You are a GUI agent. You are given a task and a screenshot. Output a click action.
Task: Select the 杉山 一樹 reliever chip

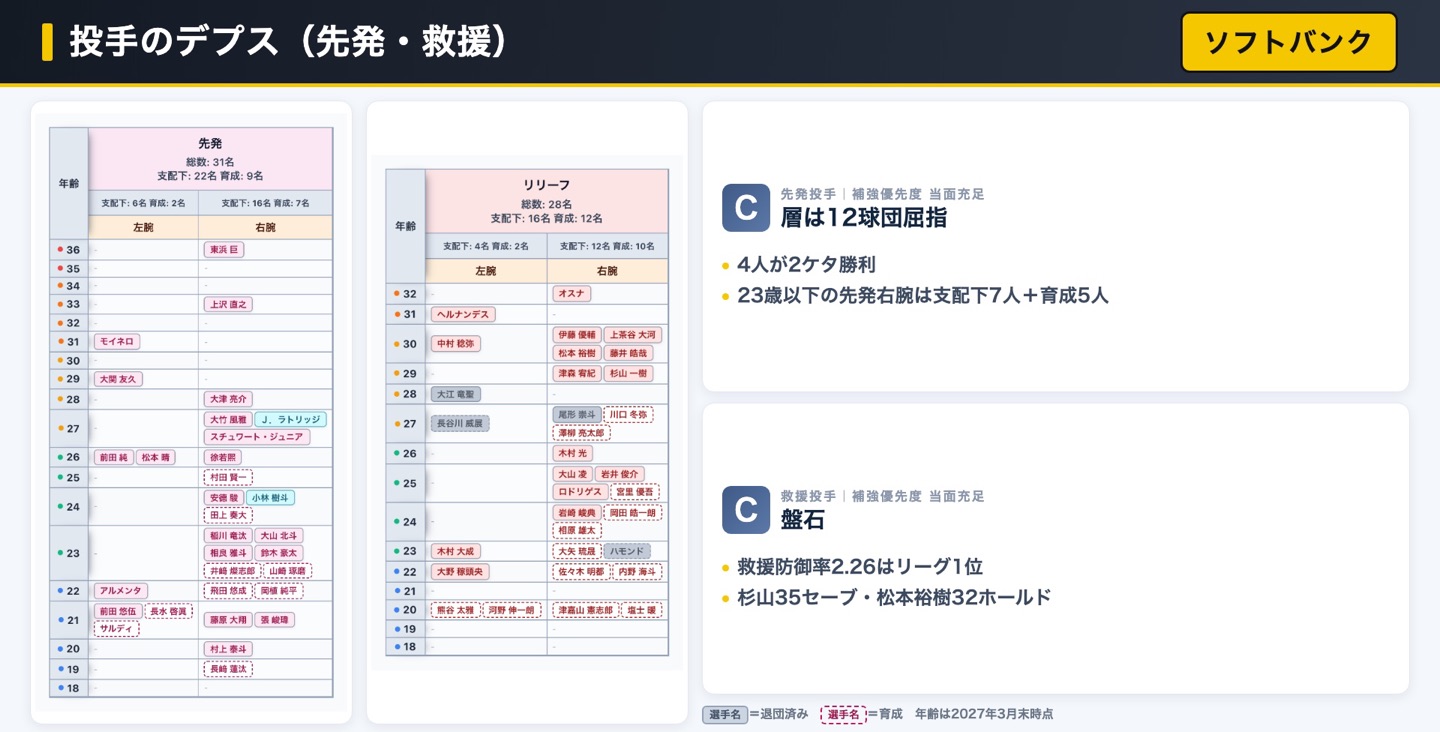[629, 373]
